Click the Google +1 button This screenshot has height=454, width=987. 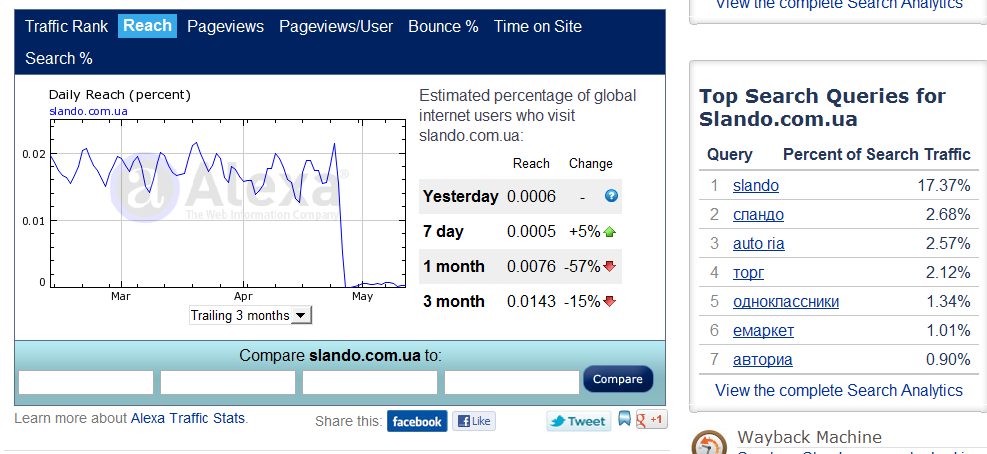pos(652,420)
